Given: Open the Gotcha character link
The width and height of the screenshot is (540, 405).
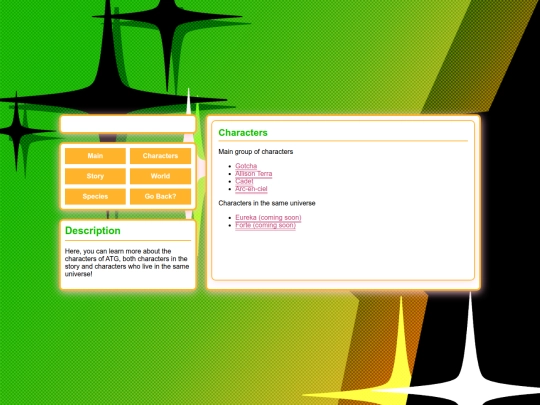Looking at the screenshot, I should [246, 166].
